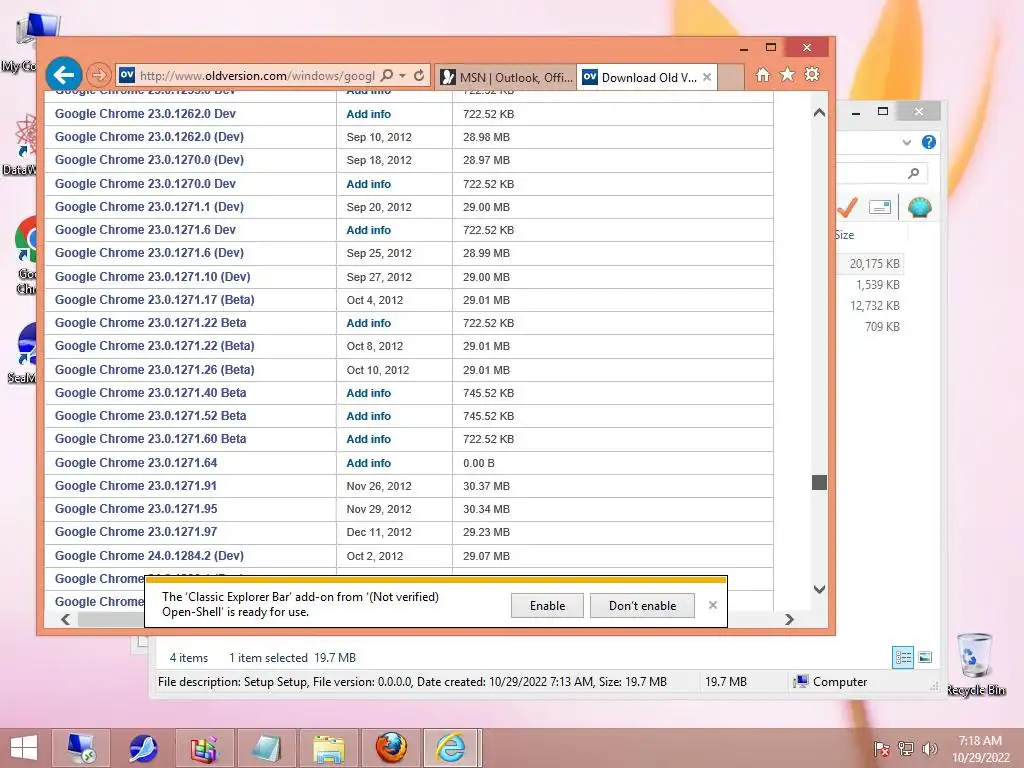This screenshot has height=768, width=1024.
Task: Click the Internet Explorer taskbar icon
Action: point(452,748)
